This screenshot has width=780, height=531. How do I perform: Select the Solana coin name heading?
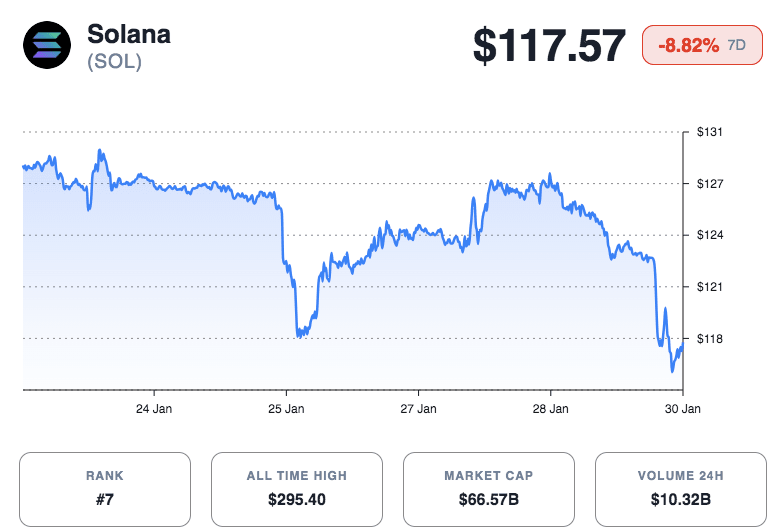[x=129, y=33]
